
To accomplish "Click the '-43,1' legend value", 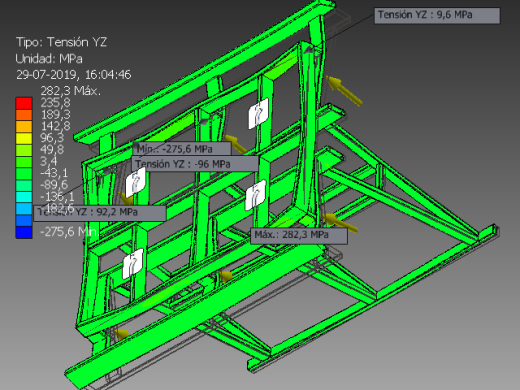I will [x=54, y=173].
